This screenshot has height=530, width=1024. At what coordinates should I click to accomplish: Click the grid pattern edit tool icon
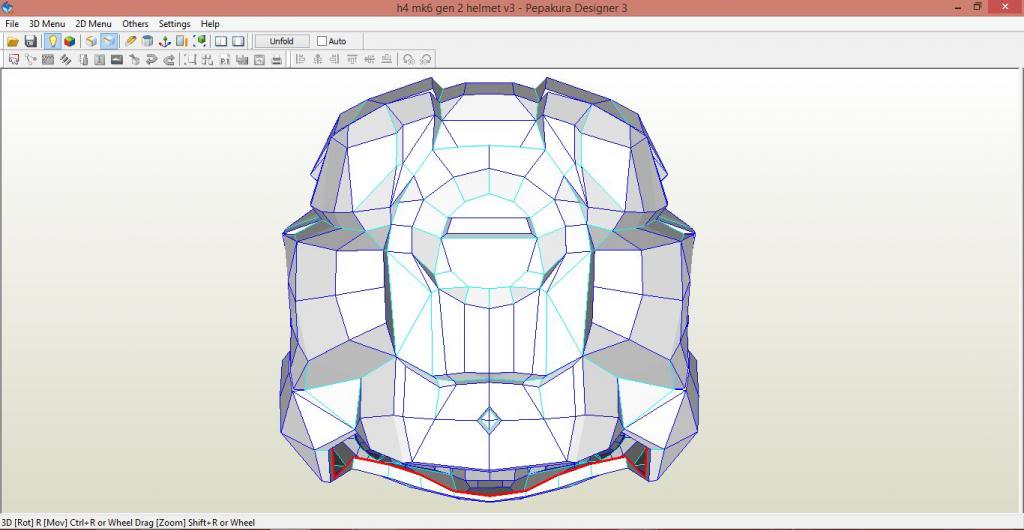click(x=48, y=59)
